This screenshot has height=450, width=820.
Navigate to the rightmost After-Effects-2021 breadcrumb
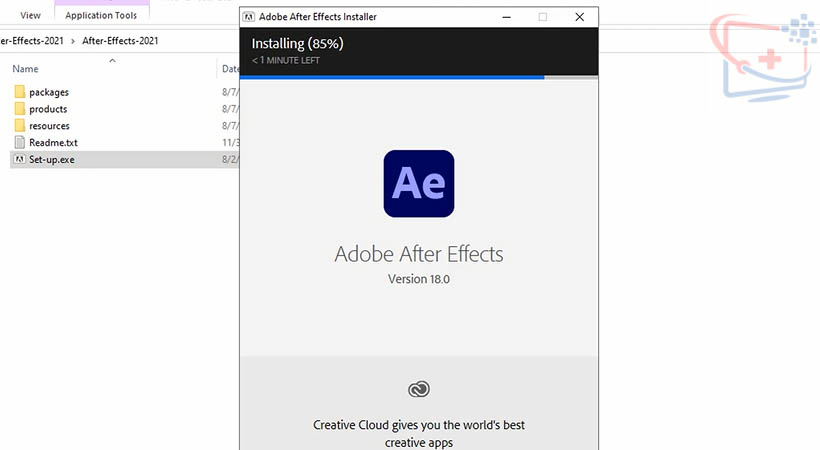(119, 41)
